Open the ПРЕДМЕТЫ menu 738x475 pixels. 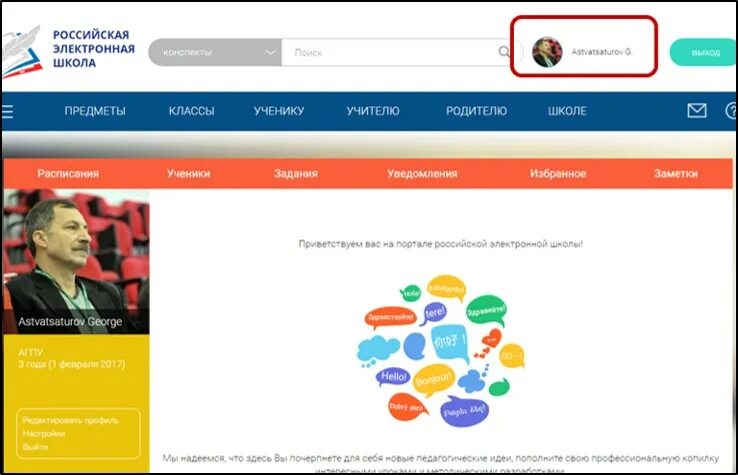tap(95, 111)
